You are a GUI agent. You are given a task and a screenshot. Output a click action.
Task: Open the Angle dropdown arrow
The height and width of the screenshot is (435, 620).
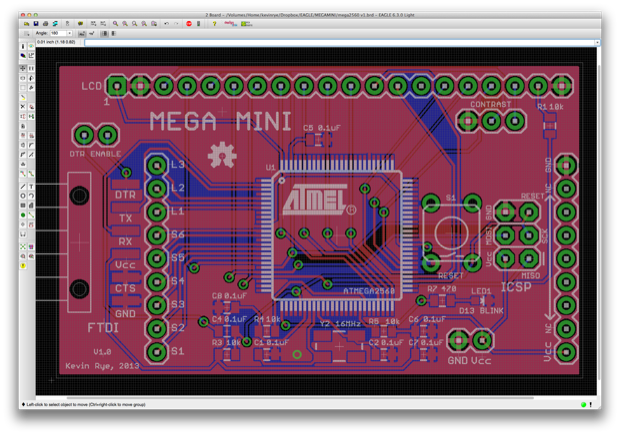coord(70,34)
